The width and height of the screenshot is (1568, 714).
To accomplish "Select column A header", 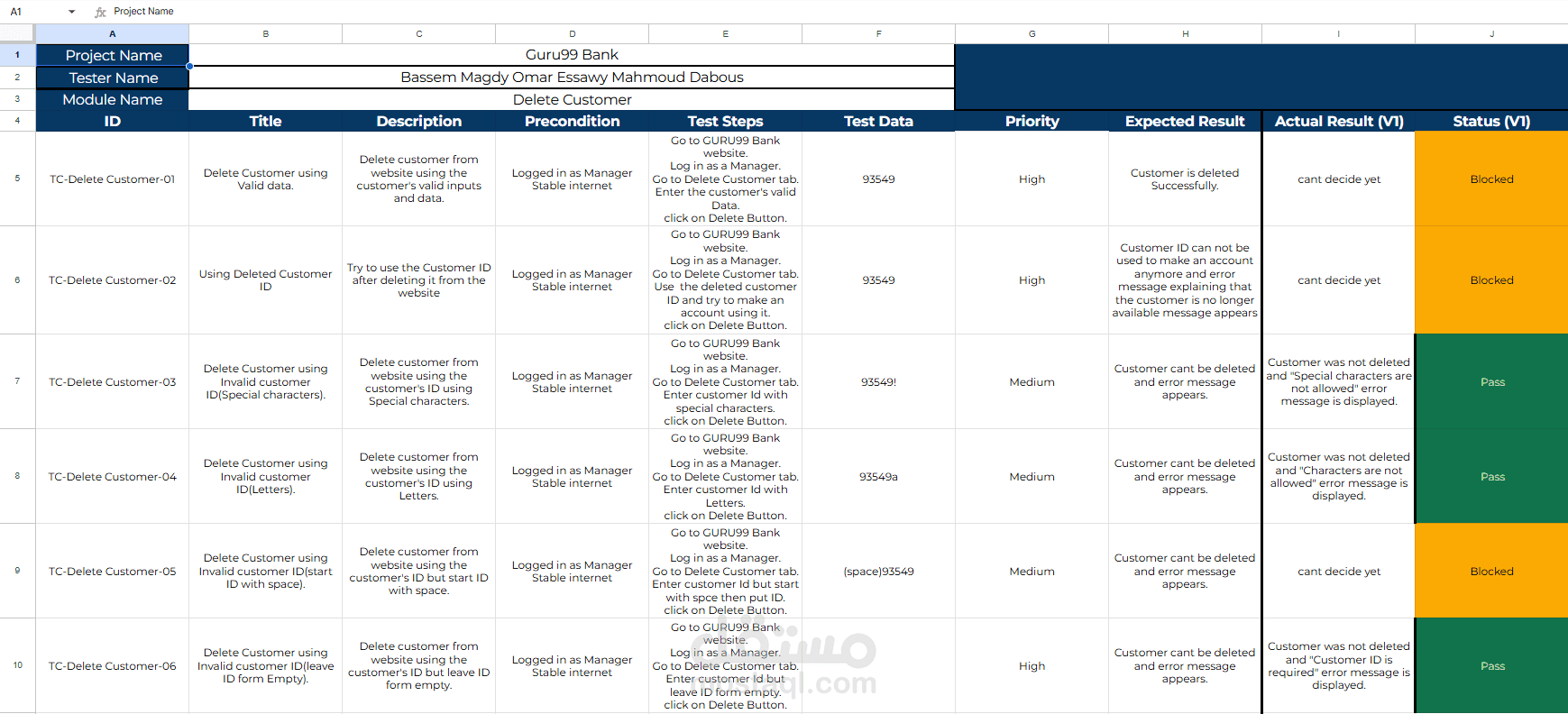I will (113, 33).
